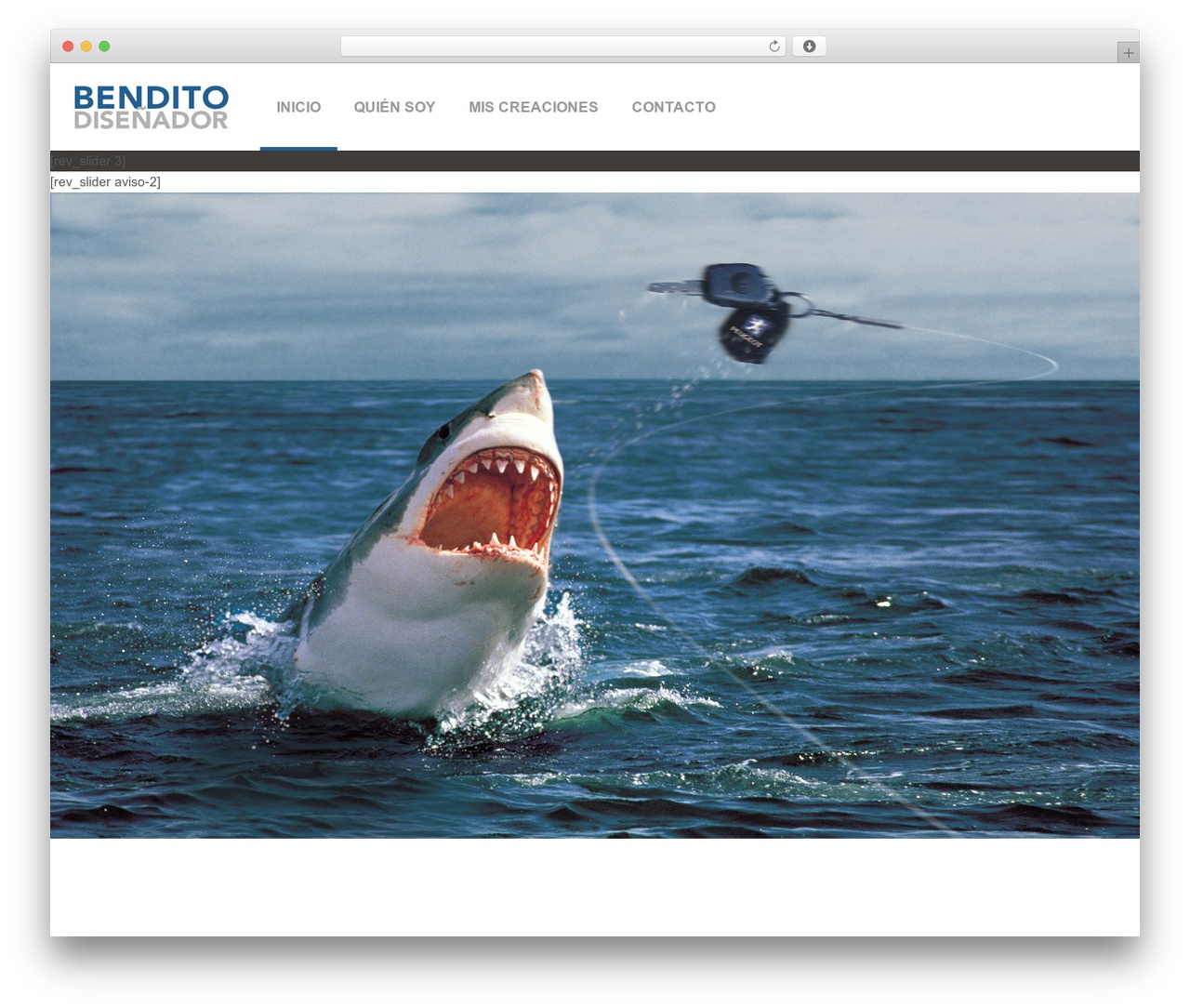Click the Bendito Diseñador logo
Image resolution: width=1190 pixels, height=1008 pixels.
pyautogui.click(x=151, y=107)
